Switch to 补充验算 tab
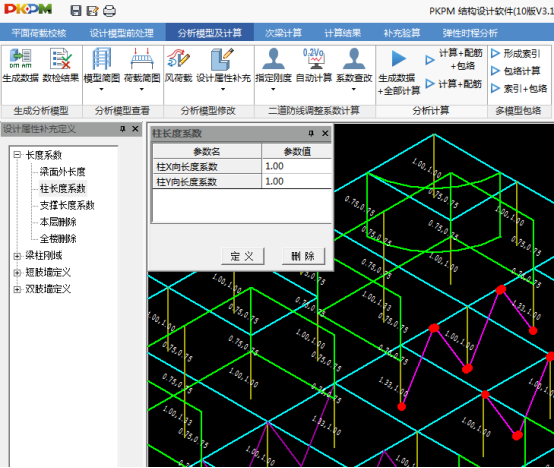Image resolution: width=554 pixels, height=468 pixels. pyautogui.click(x=402, y=33)
